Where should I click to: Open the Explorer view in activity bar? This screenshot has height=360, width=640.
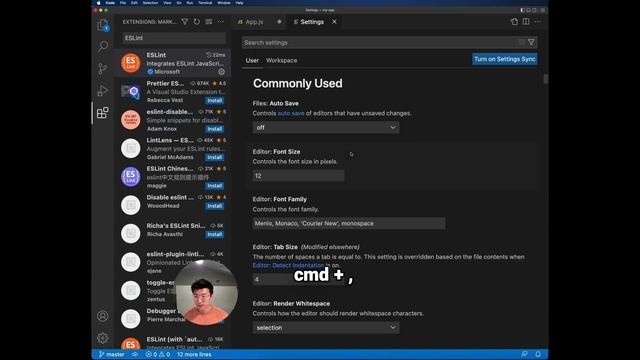[103, 25]
